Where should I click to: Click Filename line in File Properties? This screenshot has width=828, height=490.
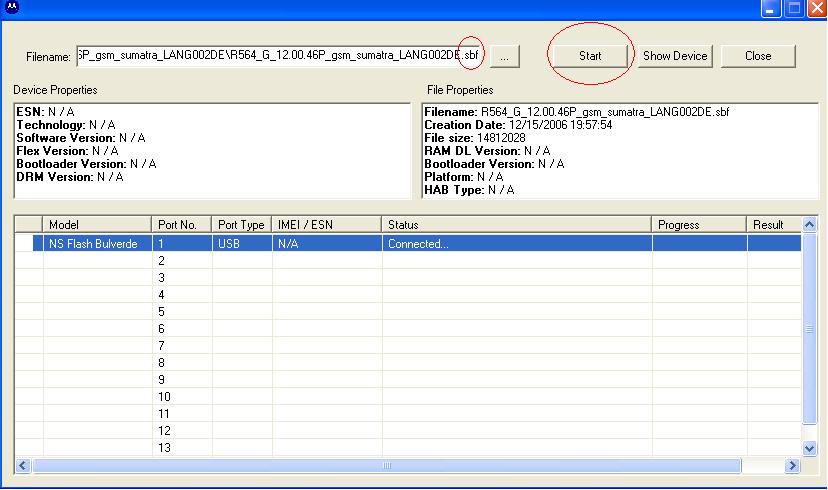click(x=577, y=112)
